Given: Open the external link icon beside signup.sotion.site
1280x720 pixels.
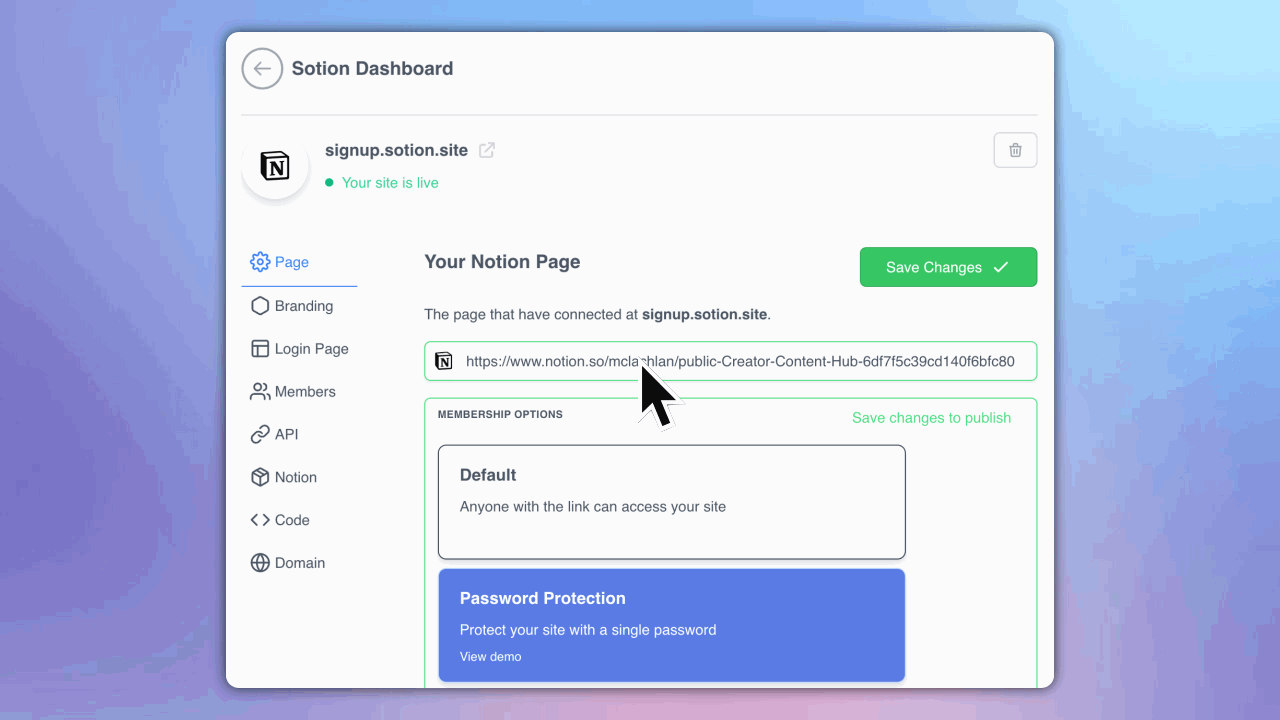Looking at the screenshot, I should tap(487, 150).
